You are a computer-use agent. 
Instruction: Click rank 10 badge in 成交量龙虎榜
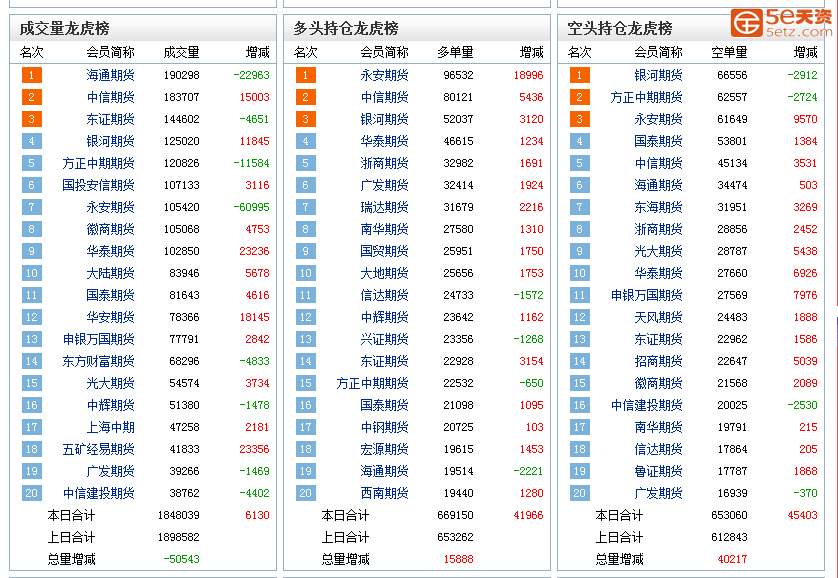tap(32, 273)
